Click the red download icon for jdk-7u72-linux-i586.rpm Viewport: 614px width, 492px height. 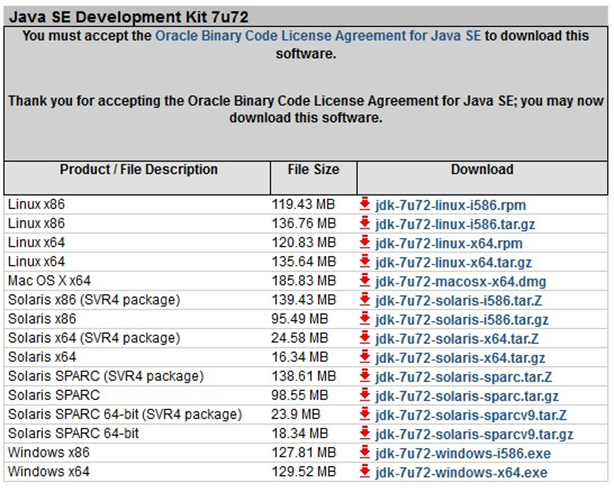coord(365,205)
